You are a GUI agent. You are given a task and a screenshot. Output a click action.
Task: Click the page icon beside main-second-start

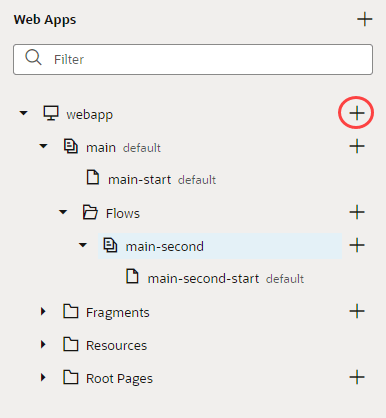pos(132,276)
